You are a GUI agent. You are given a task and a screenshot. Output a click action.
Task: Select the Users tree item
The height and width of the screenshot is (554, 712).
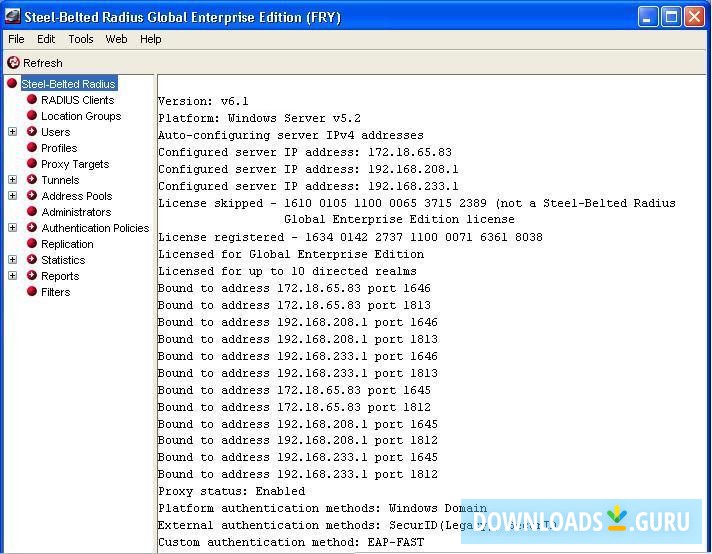(x=56, y=132)
